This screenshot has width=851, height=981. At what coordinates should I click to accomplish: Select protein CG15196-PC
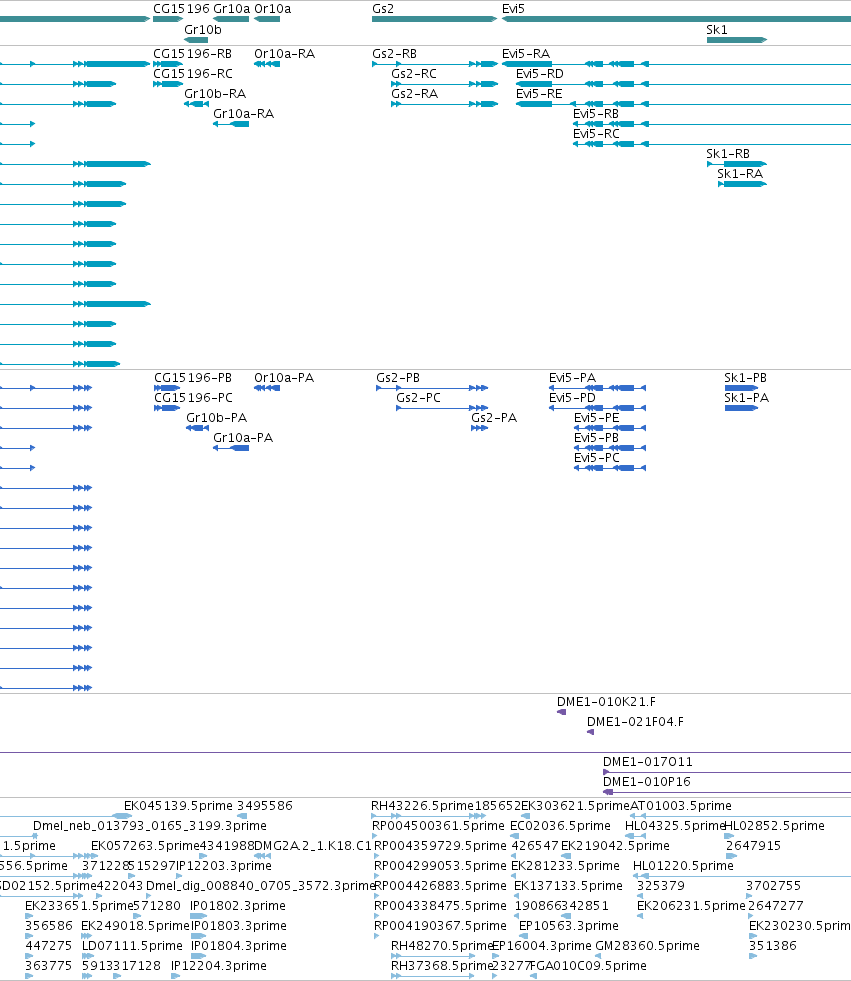pyautogui.click(x=193, y=398)
